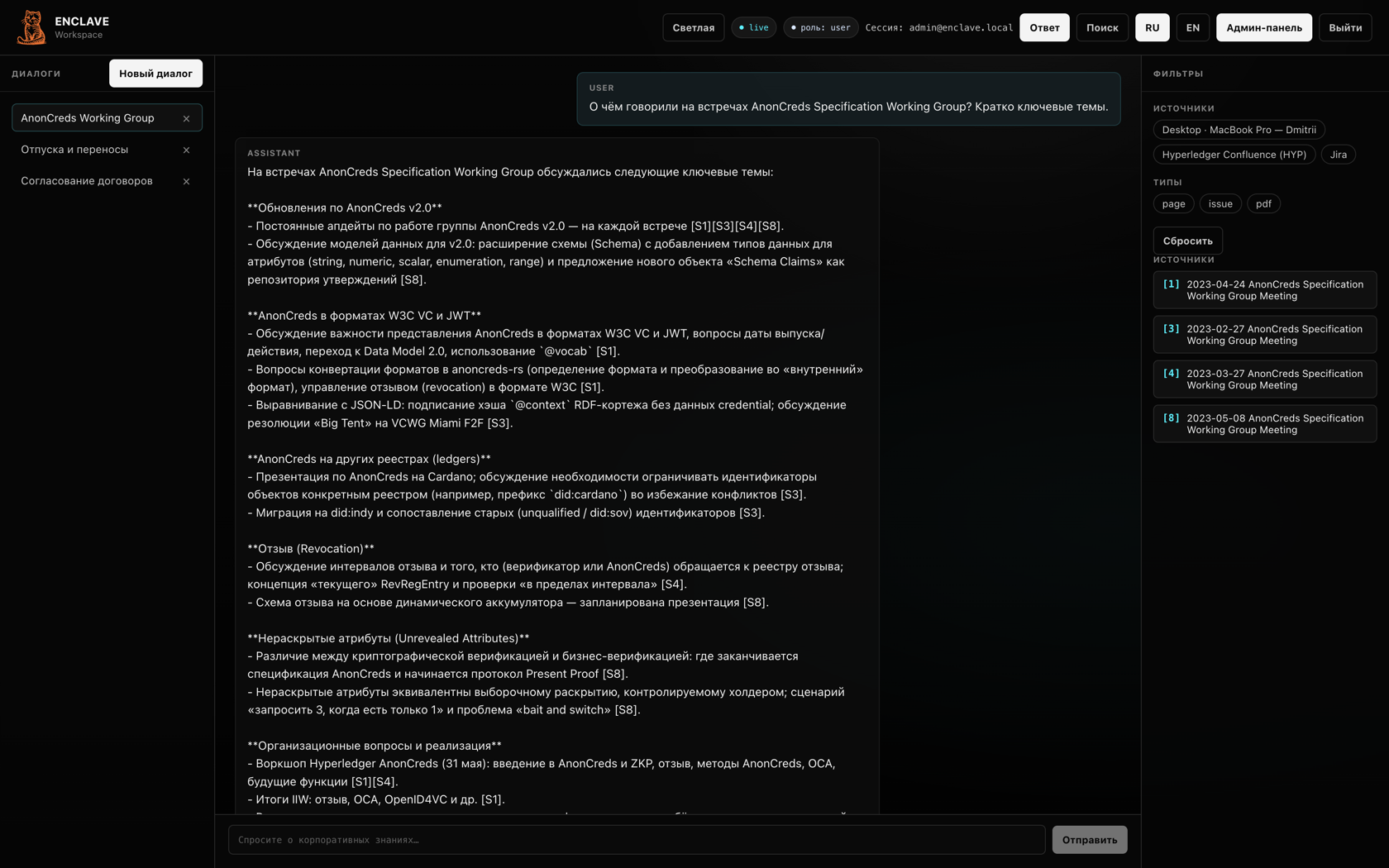The height and width of the screenshot is (868, 1389).
Task: Switch to Поиск mode
Action: (1102, 27)
